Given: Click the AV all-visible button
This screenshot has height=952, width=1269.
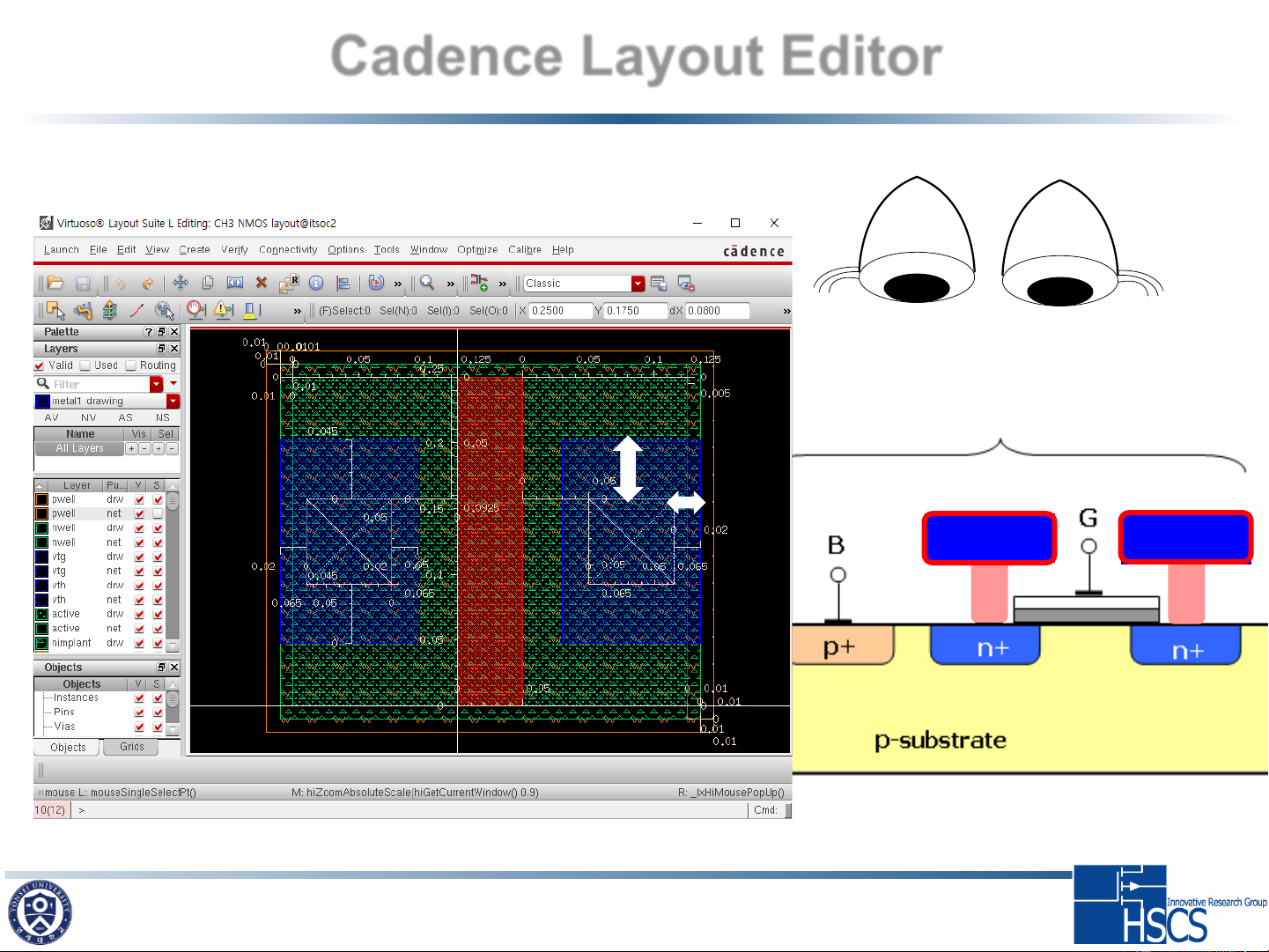Looking at the screenshot, I should [52, 417].
